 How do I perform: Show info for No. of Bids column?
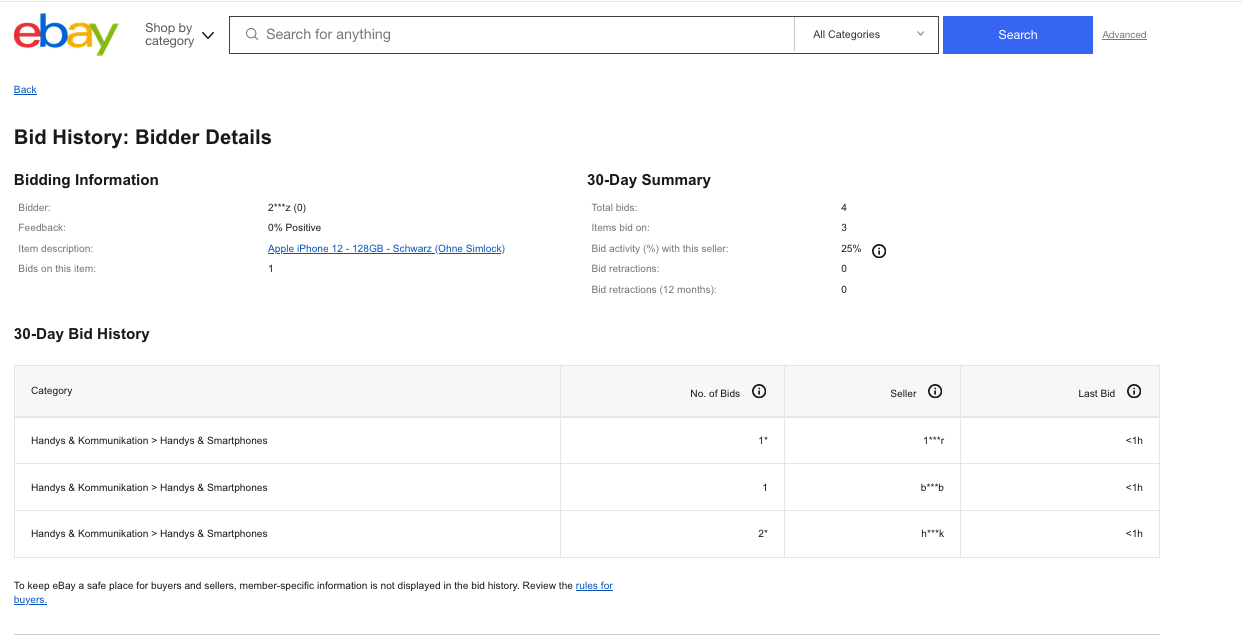click(x=759, y=392)
